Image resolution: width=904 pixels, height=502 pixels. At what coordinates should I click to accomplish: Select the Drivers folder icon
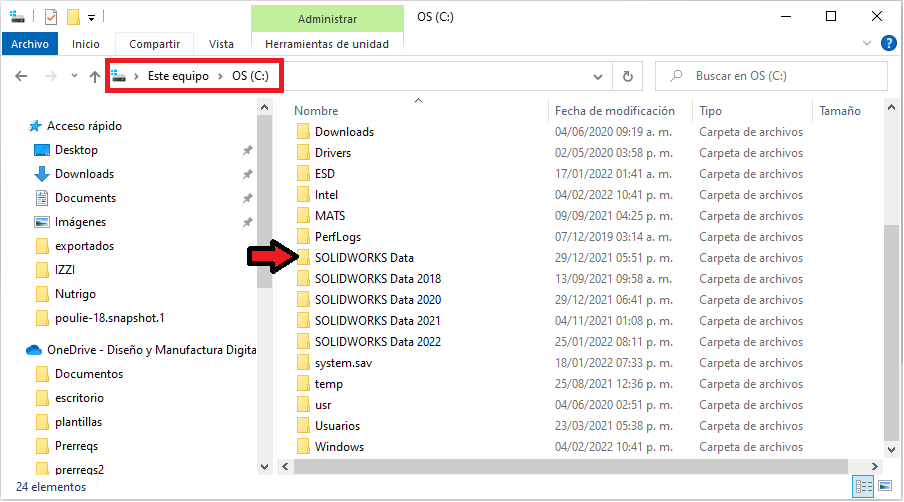coord(303,153)
